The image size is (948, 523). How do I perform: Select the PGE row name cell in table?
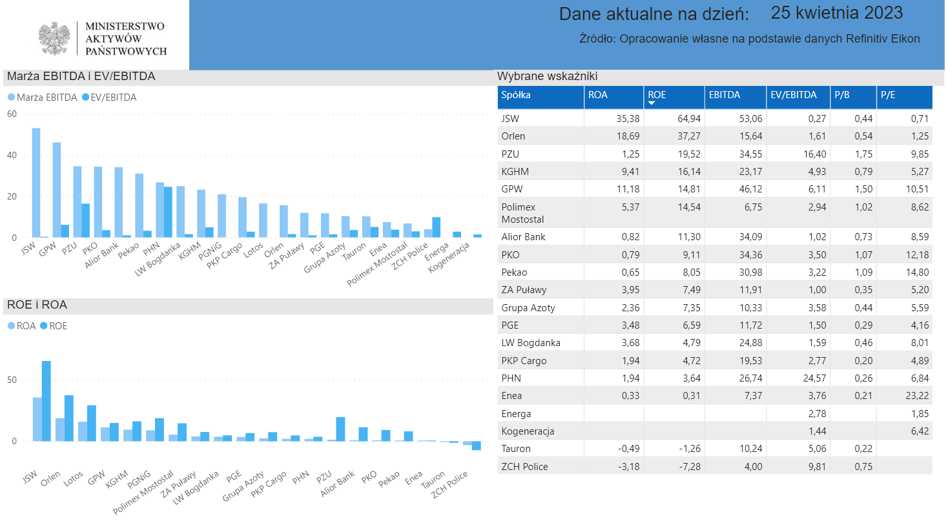[x=541, y=325]
